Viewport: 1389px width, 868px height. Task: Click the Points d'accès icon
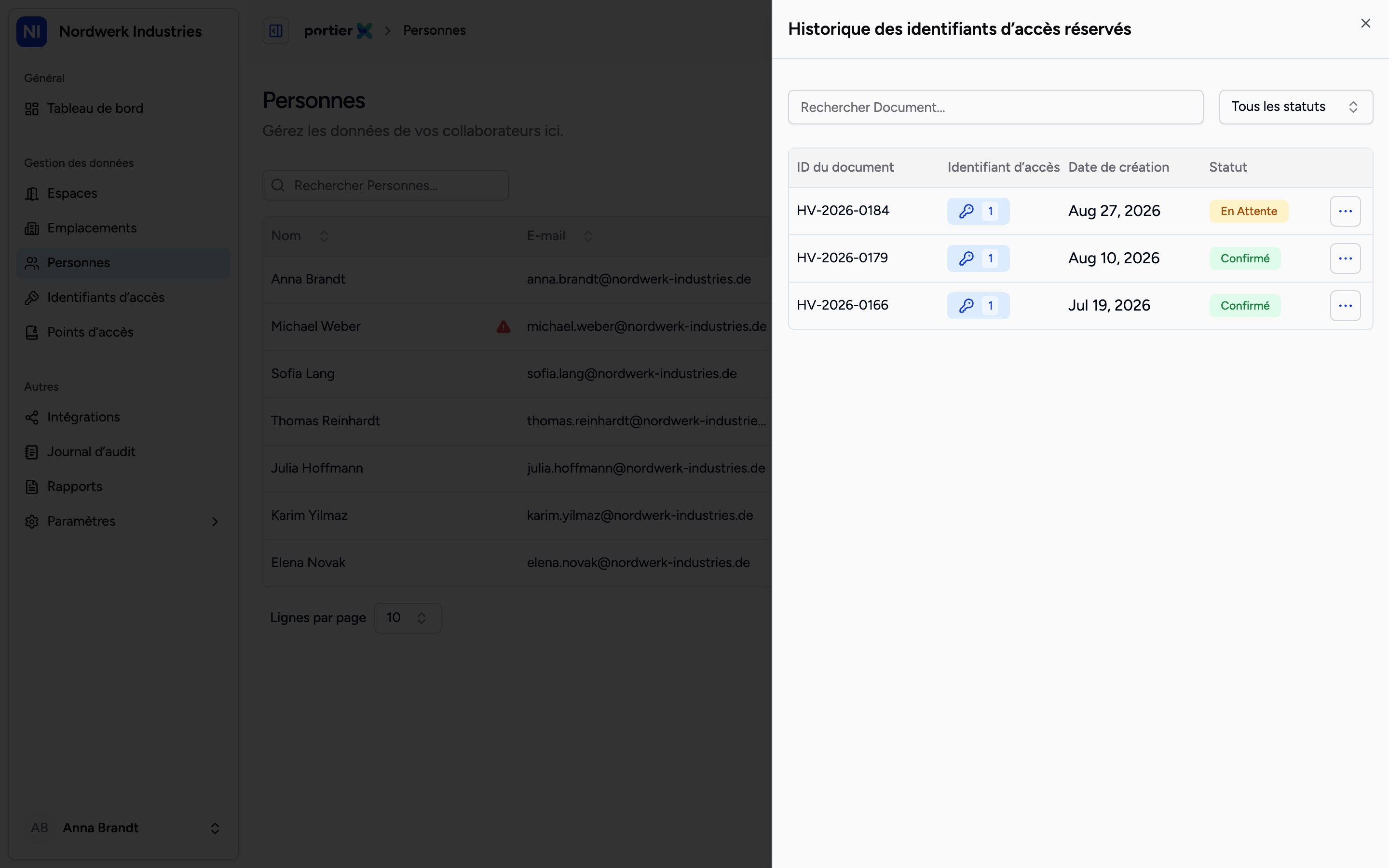(x=31, y=332)
